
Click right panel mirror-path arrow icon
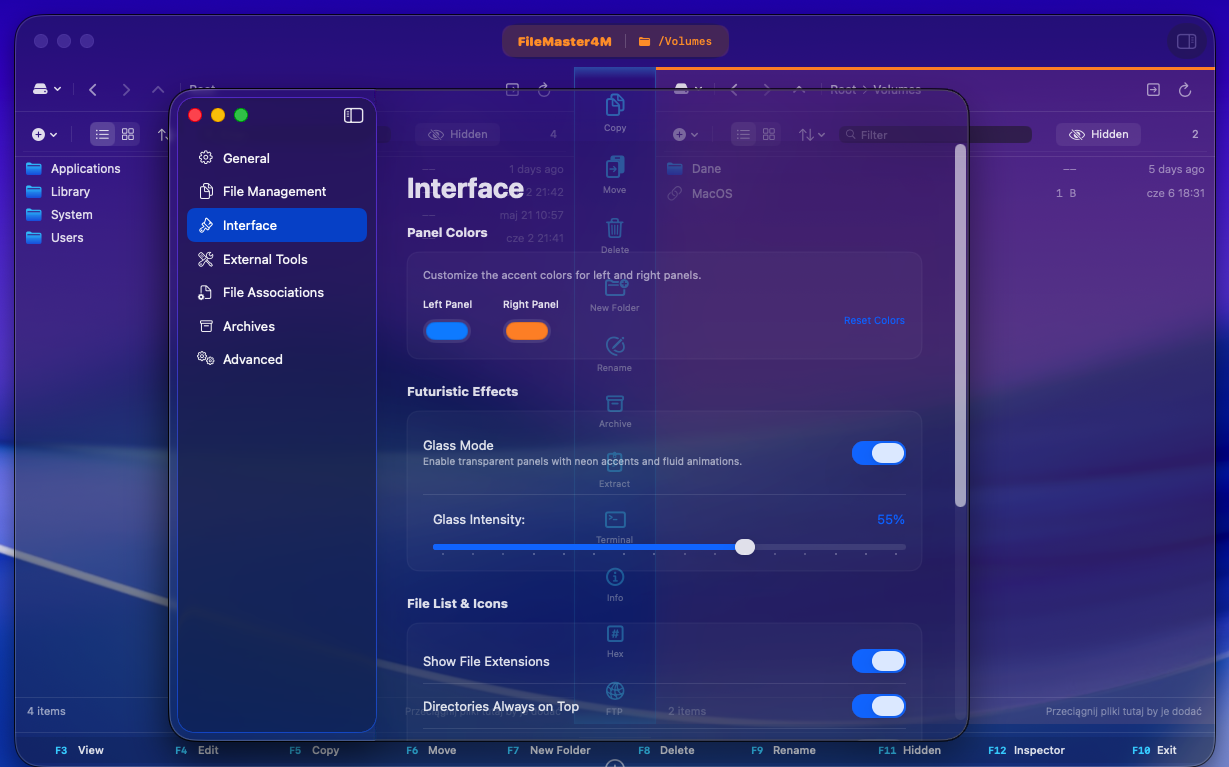[1153, 90]
